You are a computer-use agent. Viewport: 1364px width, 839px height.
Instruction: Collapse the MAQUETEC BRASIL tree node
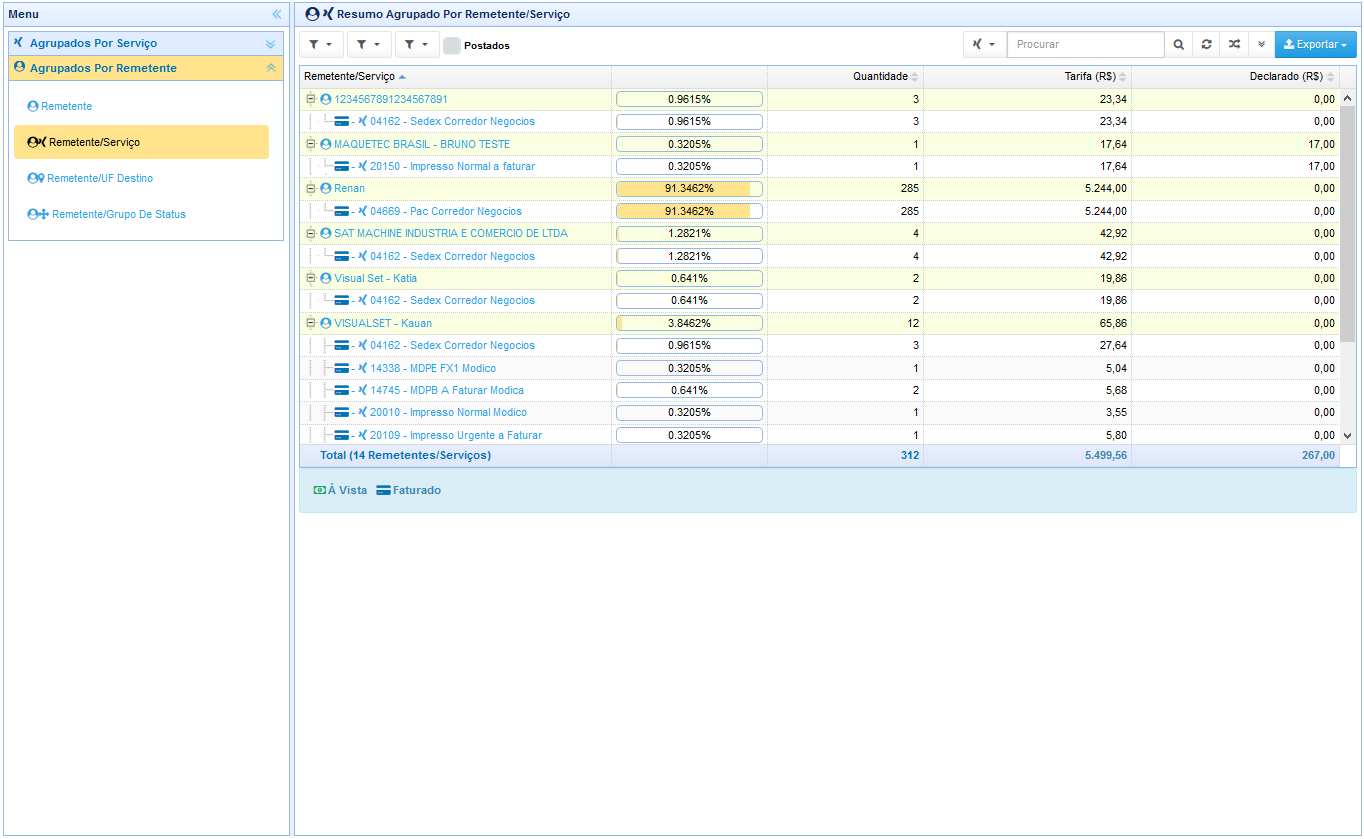311,144
